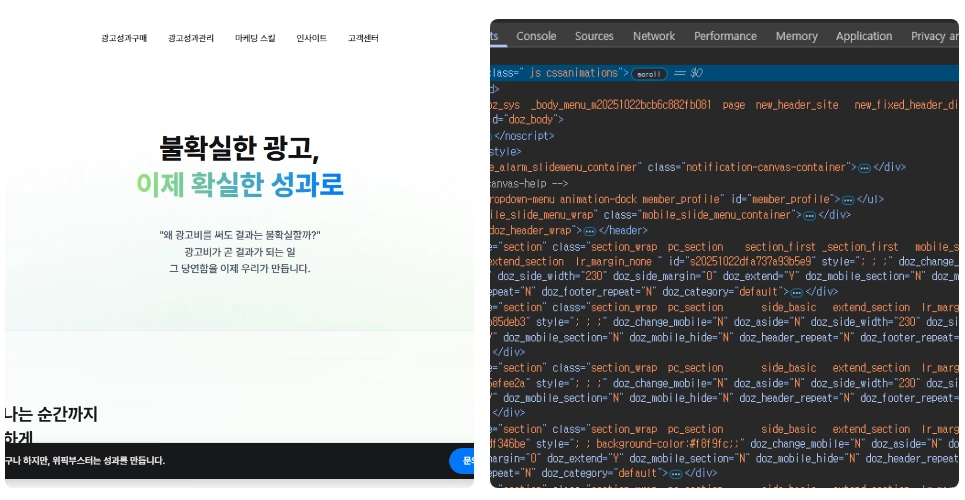Click the new_header_site class name
This screenshot has width=965, height=500.
[797, 105]
